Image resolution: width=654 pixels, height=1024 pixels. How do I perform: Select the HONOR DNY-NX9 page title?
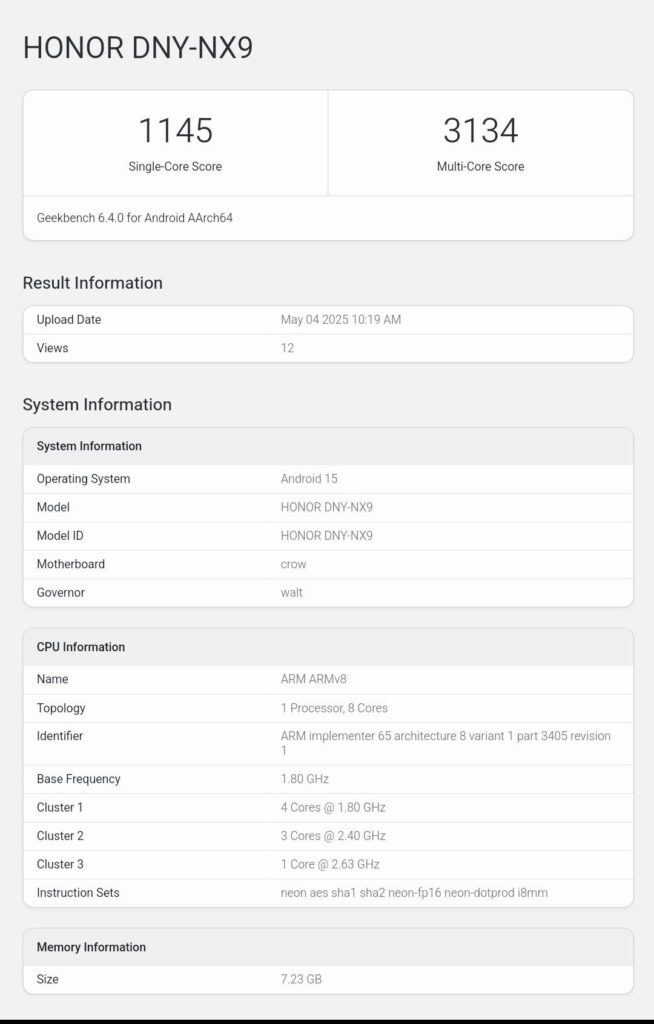(138, 48)
